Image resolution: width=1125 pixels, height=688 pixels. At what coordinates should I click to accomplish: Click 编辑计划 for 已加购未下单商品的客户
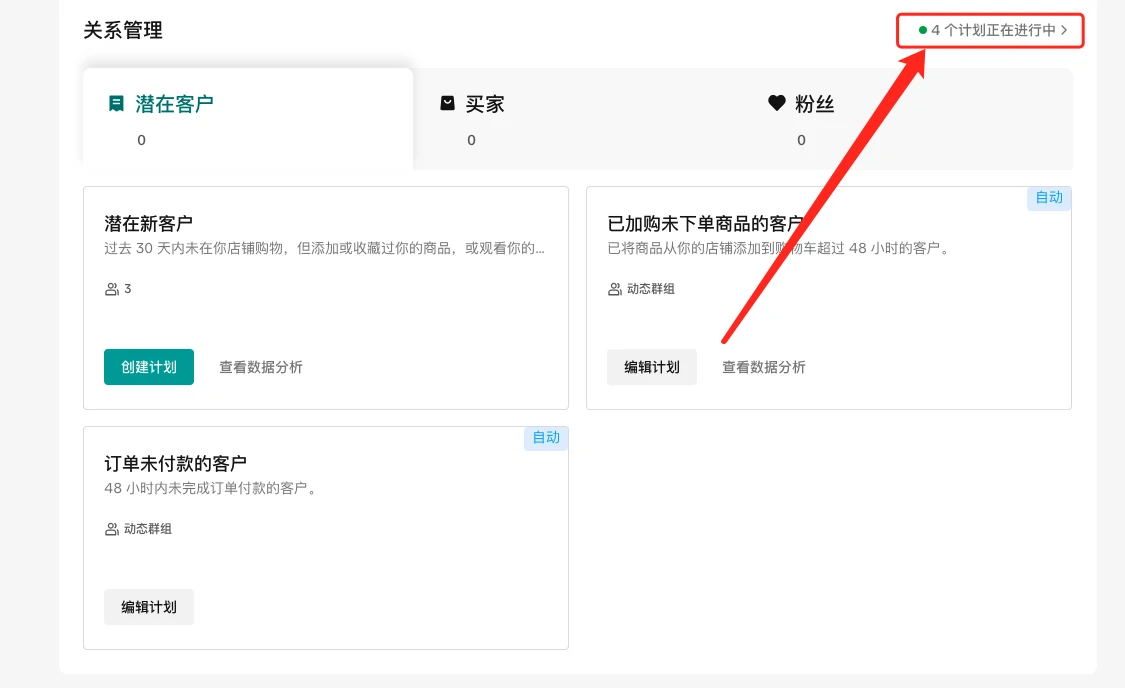651,367
